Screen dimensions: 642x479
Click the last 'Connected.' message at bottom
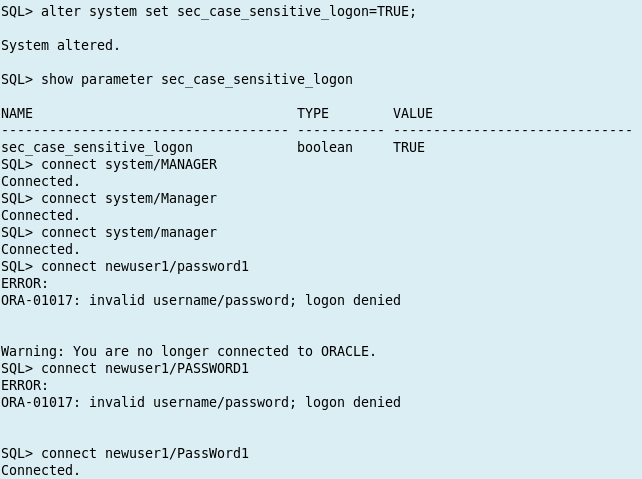point(40,470)
